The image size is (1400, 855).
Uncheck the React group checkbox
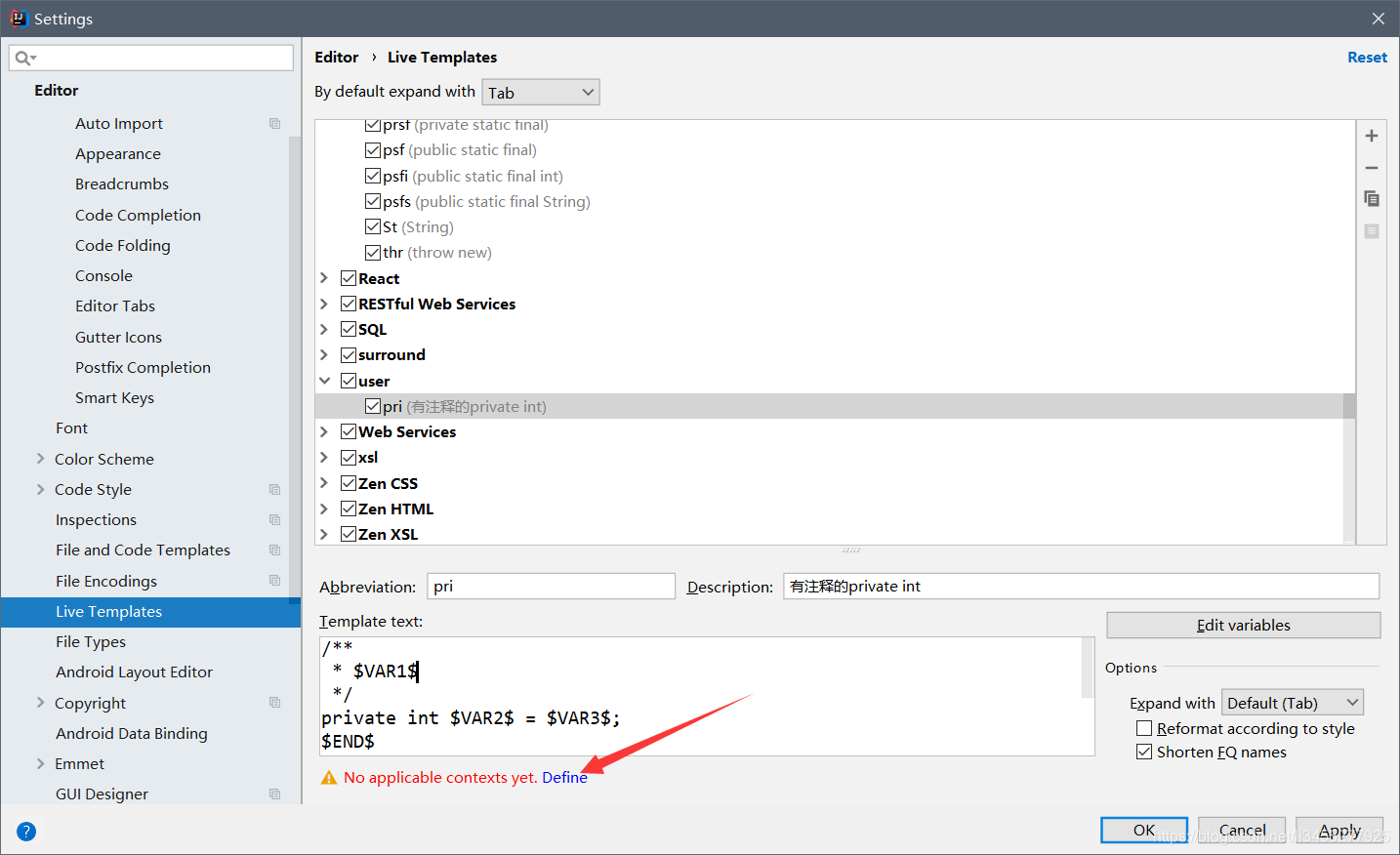349,278
